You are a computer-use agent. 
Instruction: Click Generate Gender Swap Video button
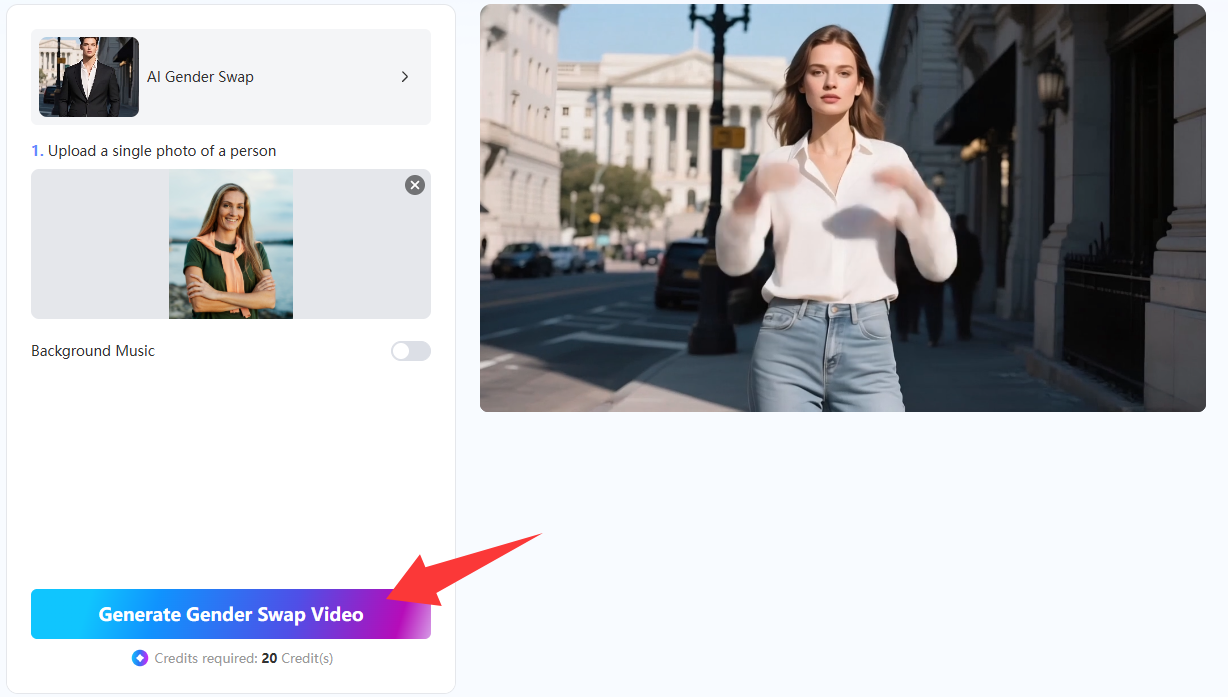click(x=230, y=614)
